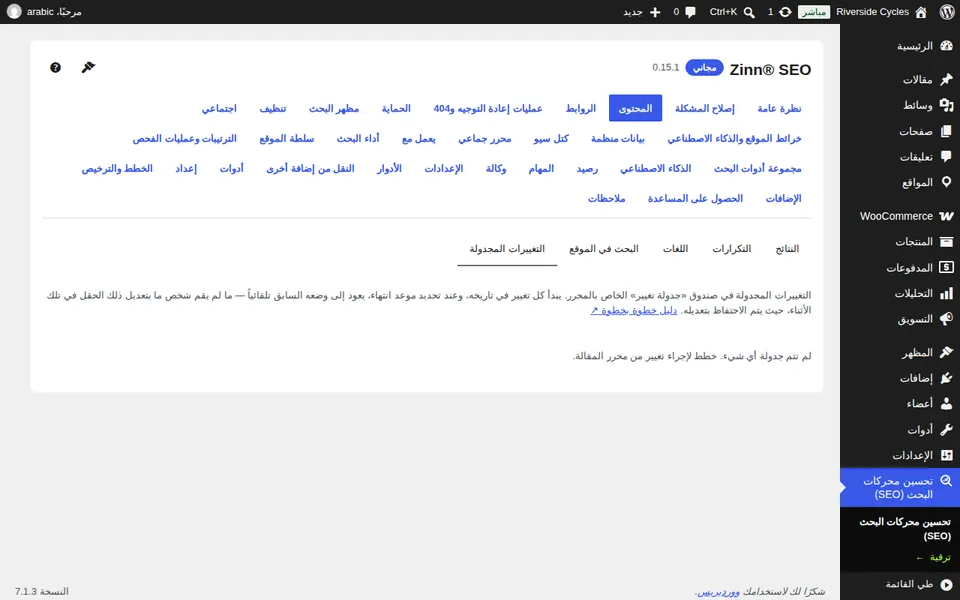The width and height of the screenshot is (960, 600).
Task: Open the كتل سيو tab
Action: [x=551, y=138]
